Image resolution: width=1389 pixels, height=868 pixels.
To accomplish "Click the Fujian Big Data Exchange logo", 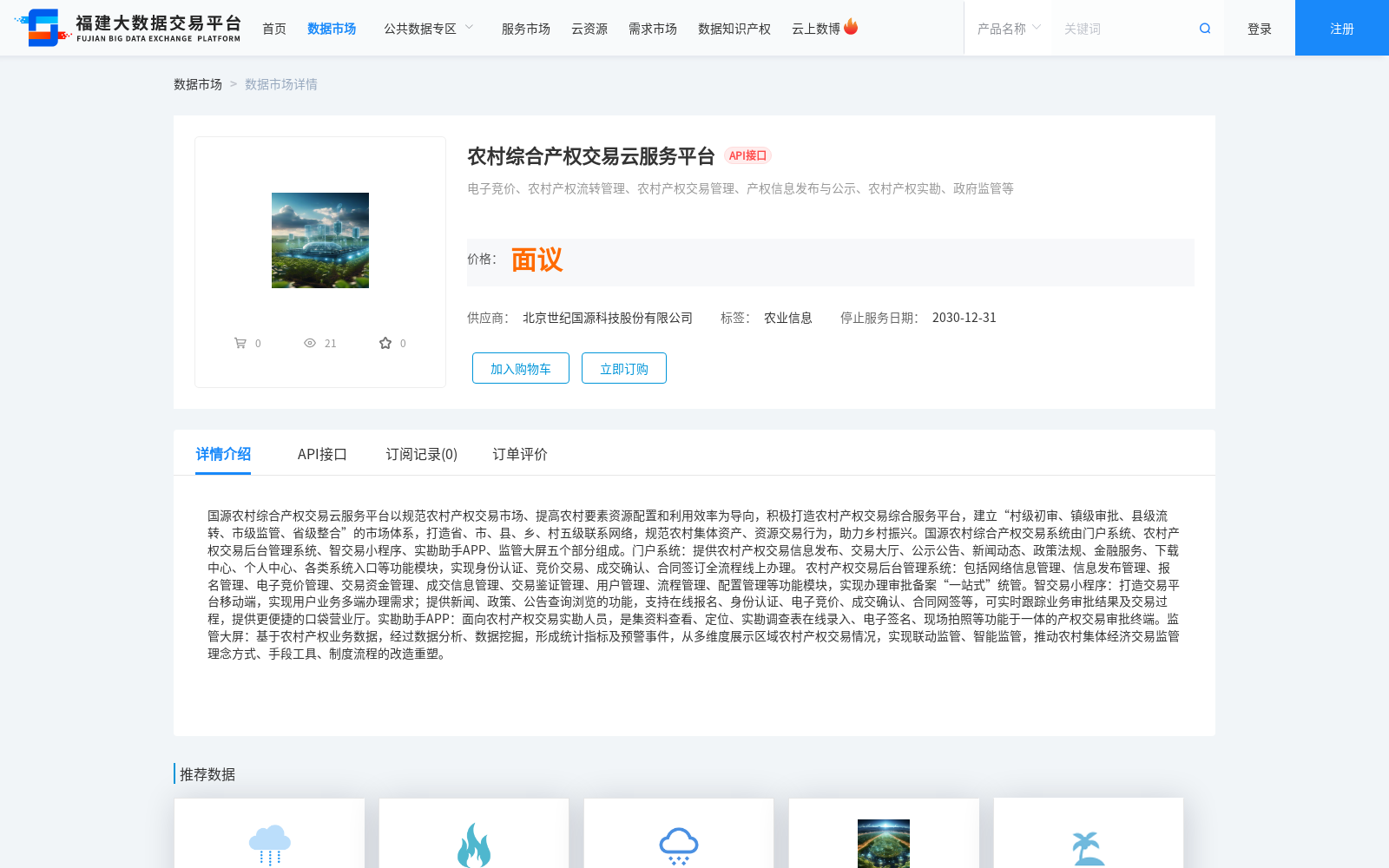I will pos(128,28).
